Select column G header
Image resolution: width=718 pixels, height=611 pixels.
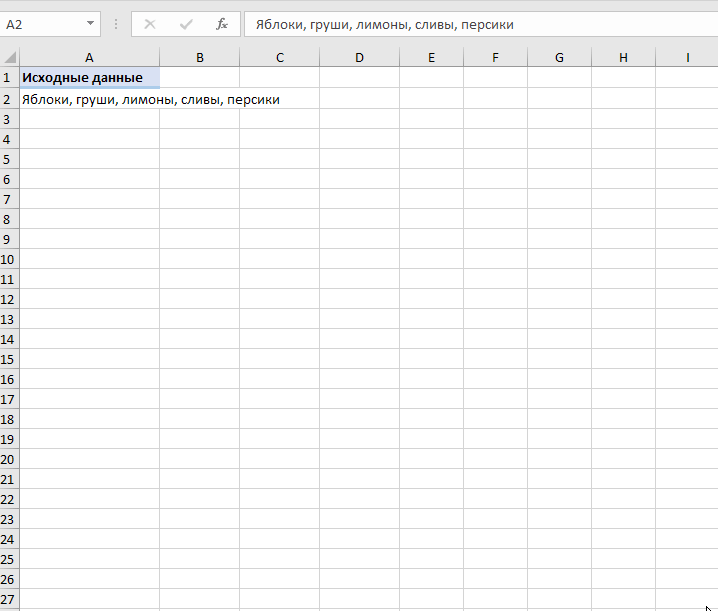(559, 58)
